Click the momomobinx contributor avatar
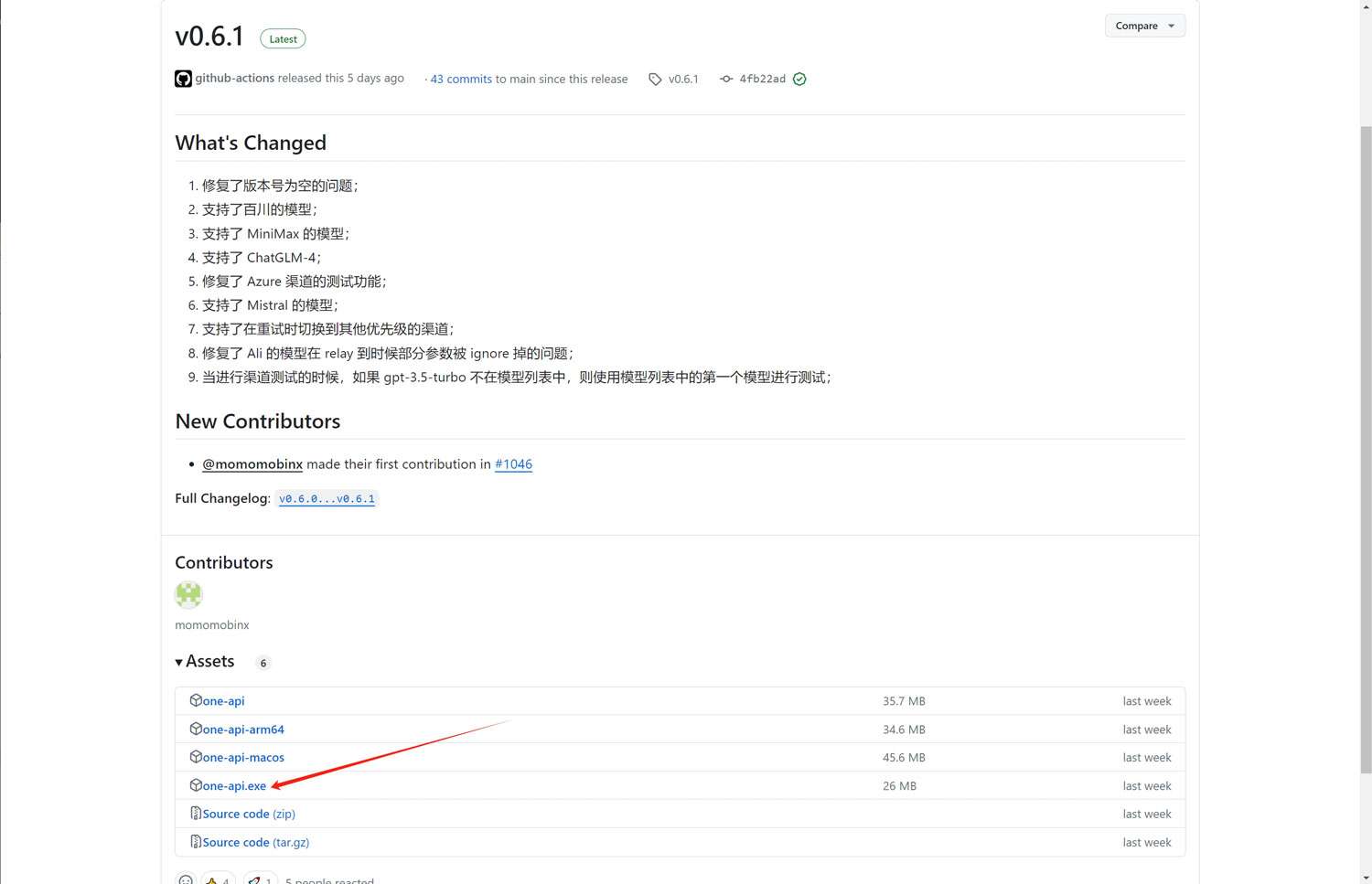 click(188, 595)
